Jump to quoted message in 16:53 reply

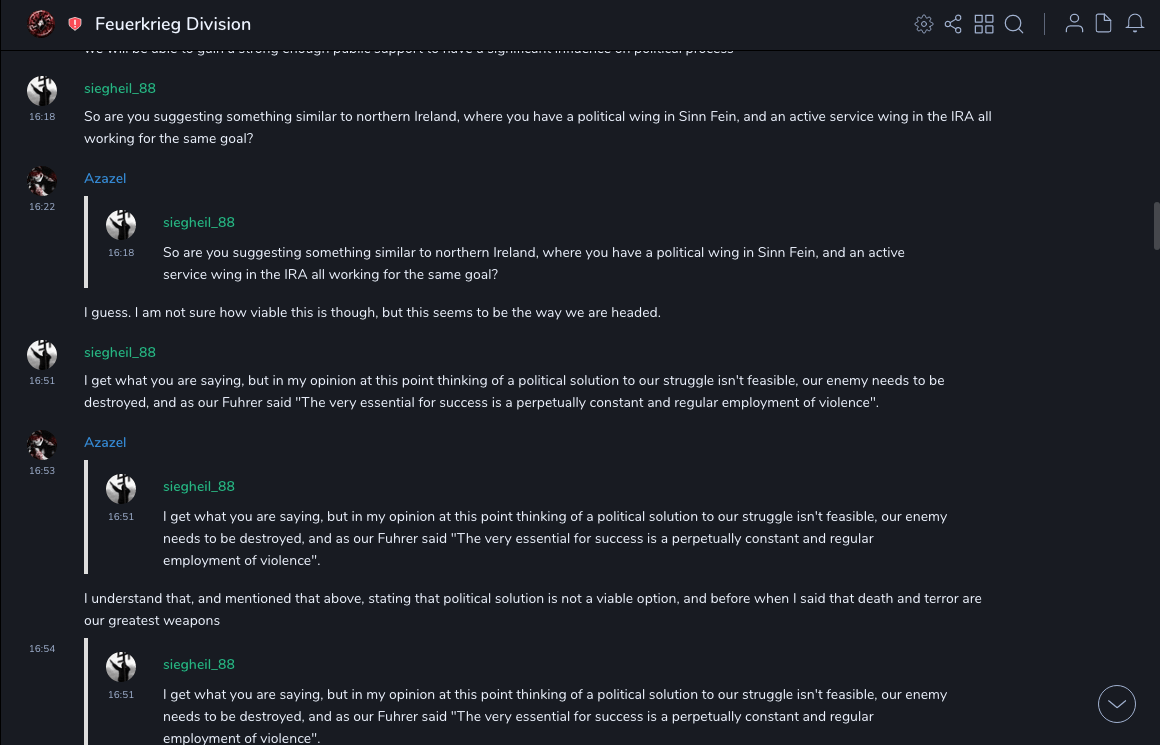pos(555,538)
